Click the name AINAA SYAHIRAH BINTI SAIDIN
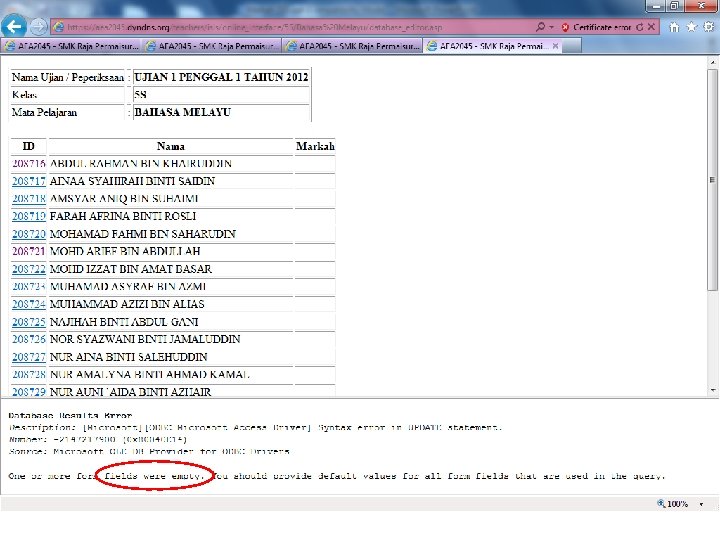Screen dimensions: 720x540 click(x=132, y=181)
